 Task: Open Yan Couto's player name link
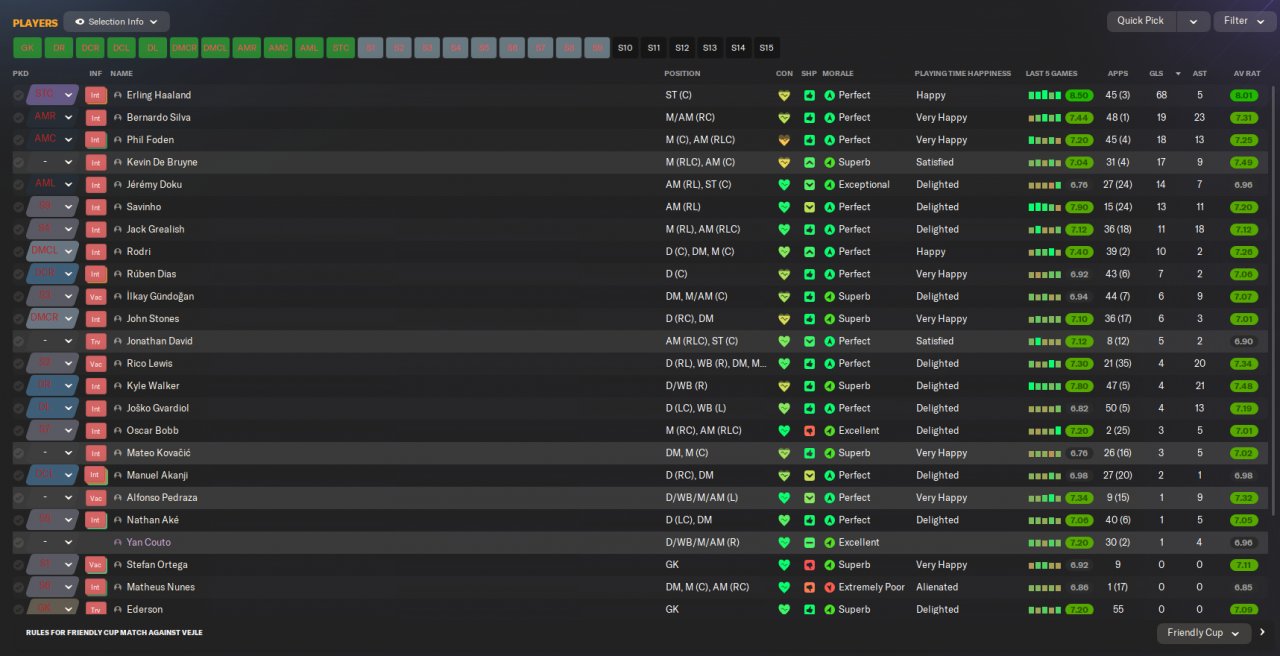point(149,543)
